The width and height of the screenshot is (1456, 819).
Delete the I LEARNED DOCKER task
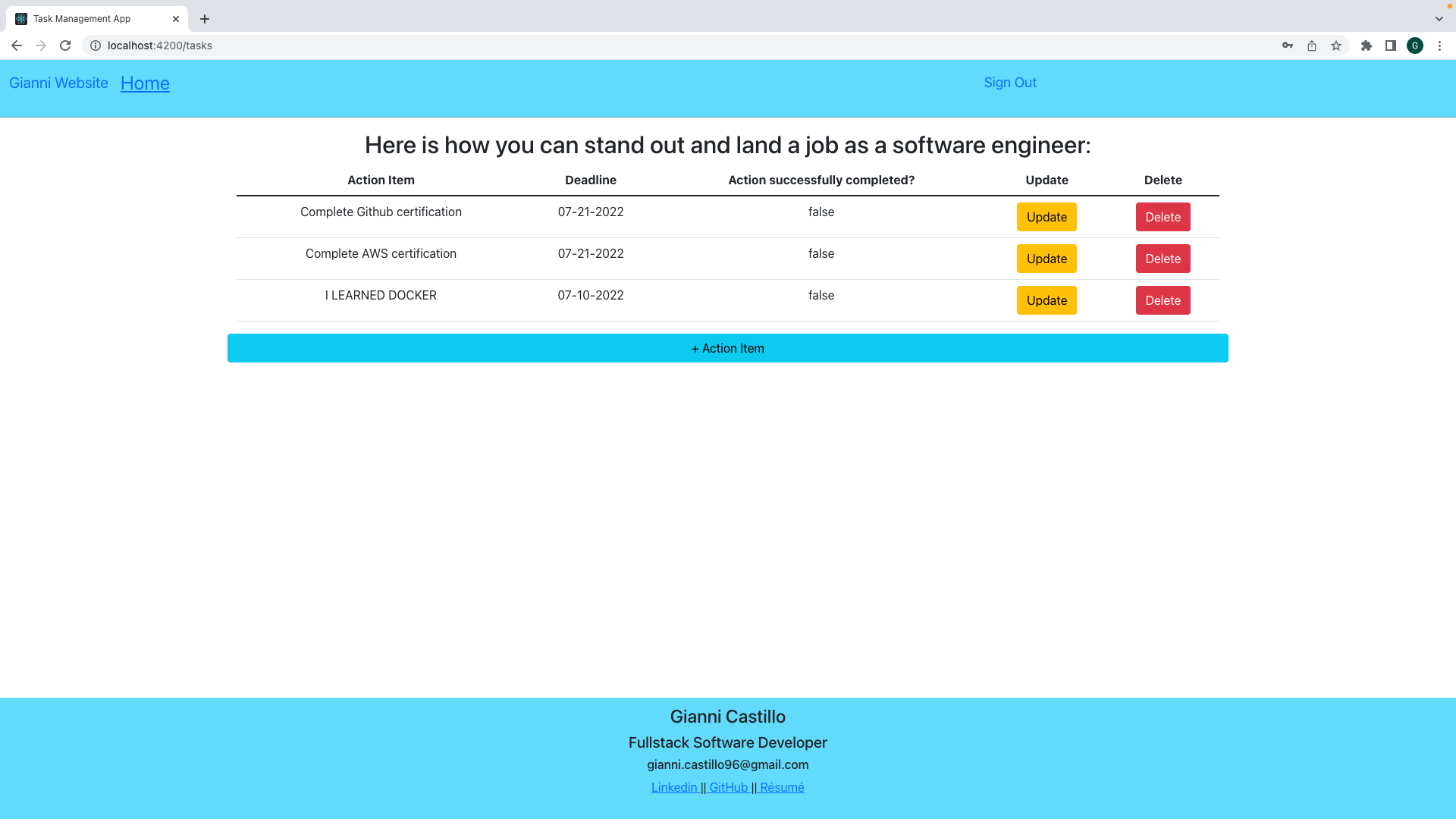pos(1163,300)
